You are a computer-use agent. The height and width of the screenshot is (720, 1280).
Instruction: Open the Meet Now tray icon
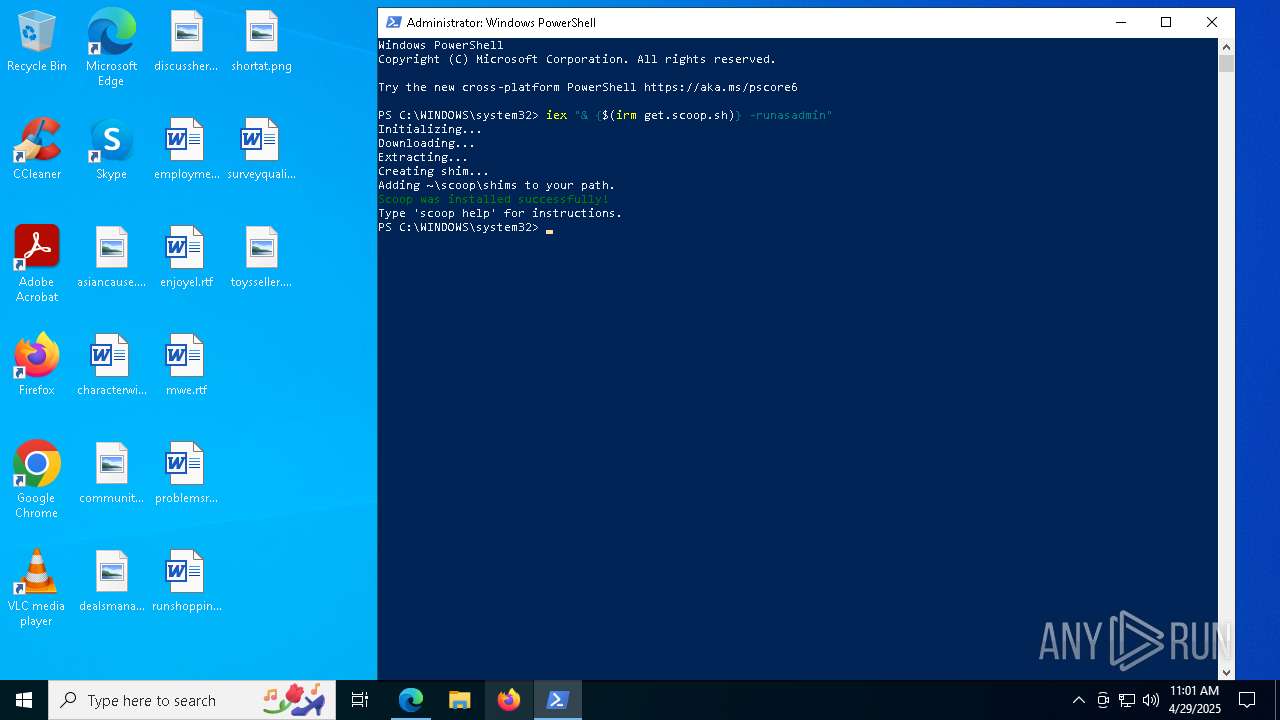point(1102,700)
